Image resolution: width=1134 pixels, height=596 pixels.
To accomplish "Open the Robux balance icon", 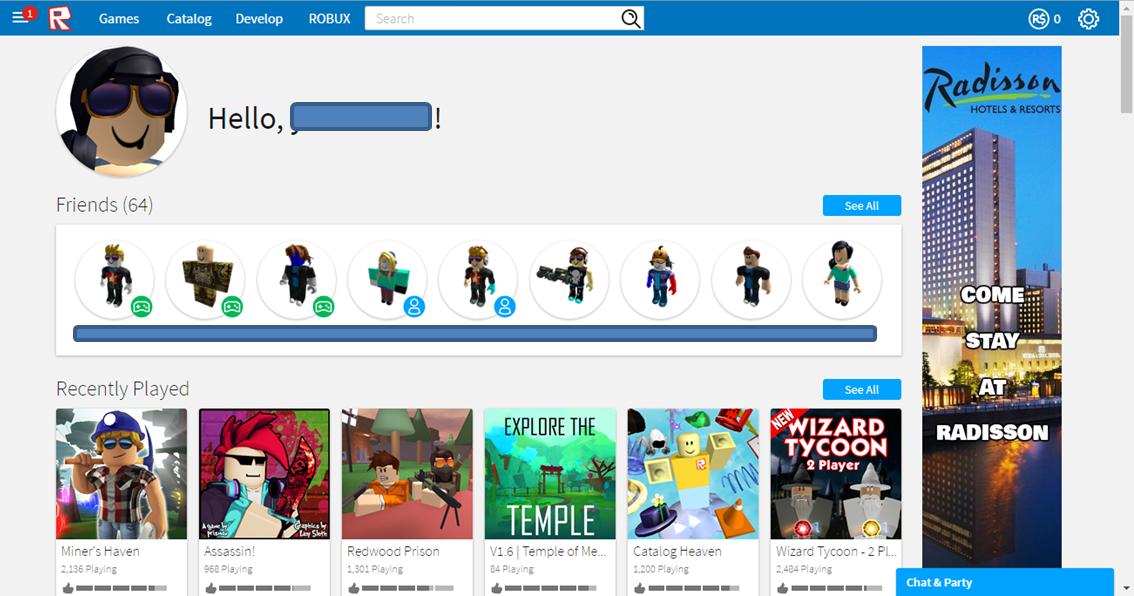I will point(1039,19).
